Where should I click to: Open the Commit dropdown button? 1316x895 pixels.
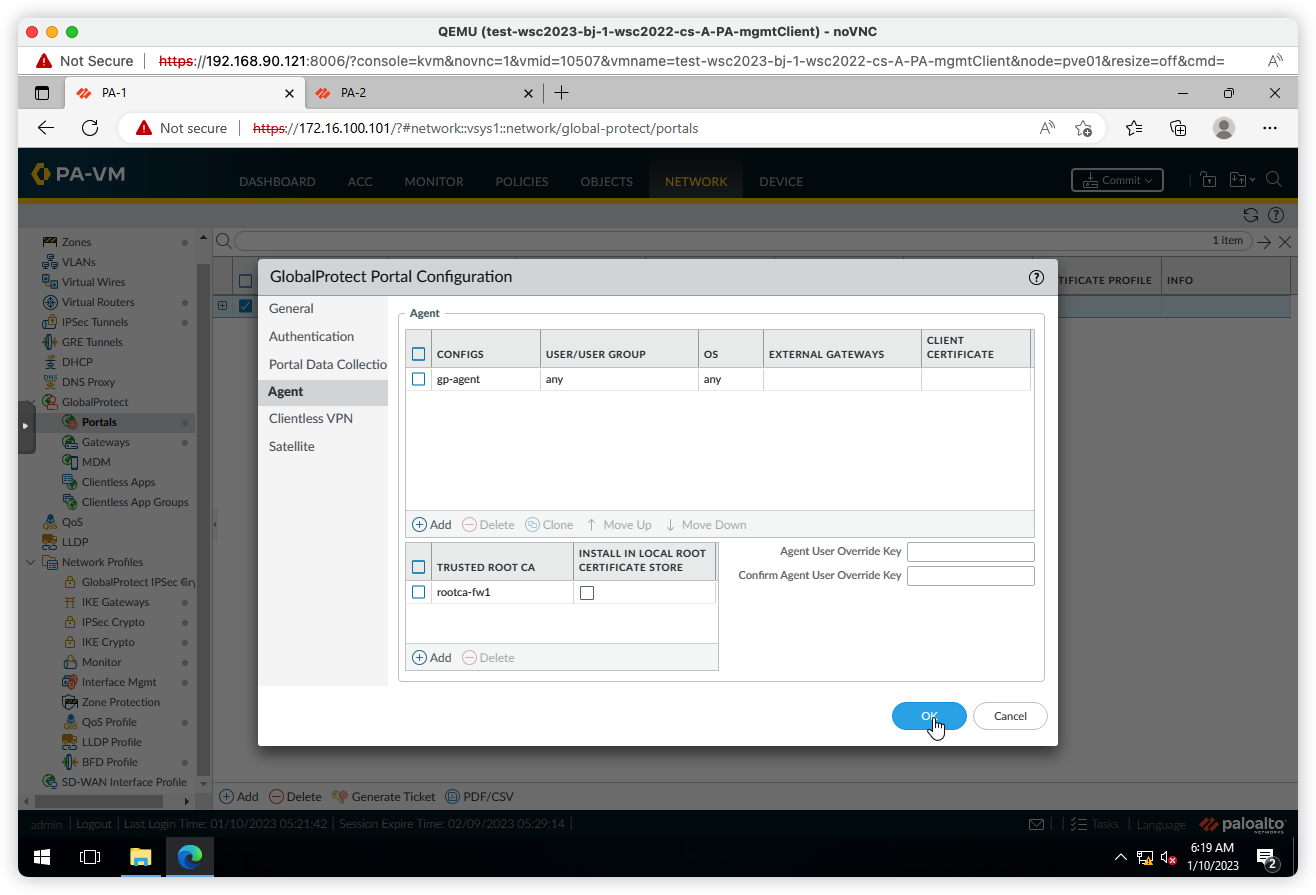click(x=1117, y=180)
